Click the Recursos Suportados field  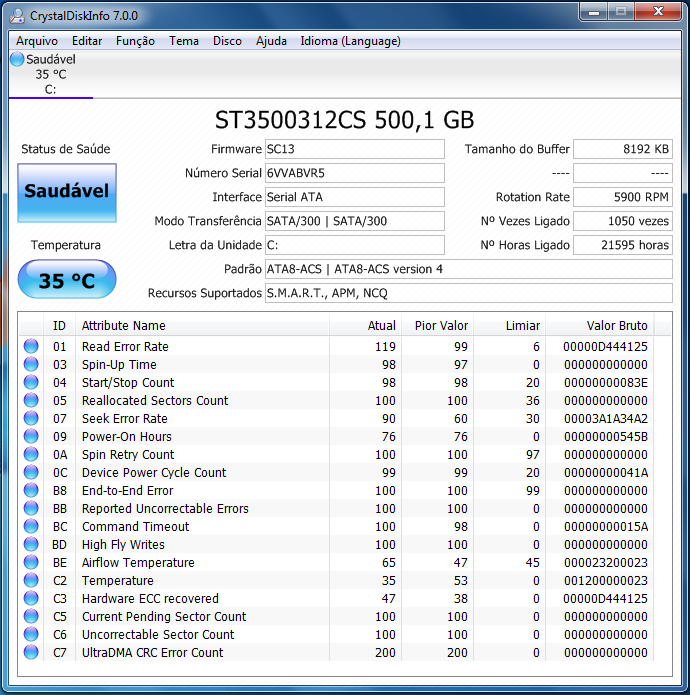pos(468,293)
